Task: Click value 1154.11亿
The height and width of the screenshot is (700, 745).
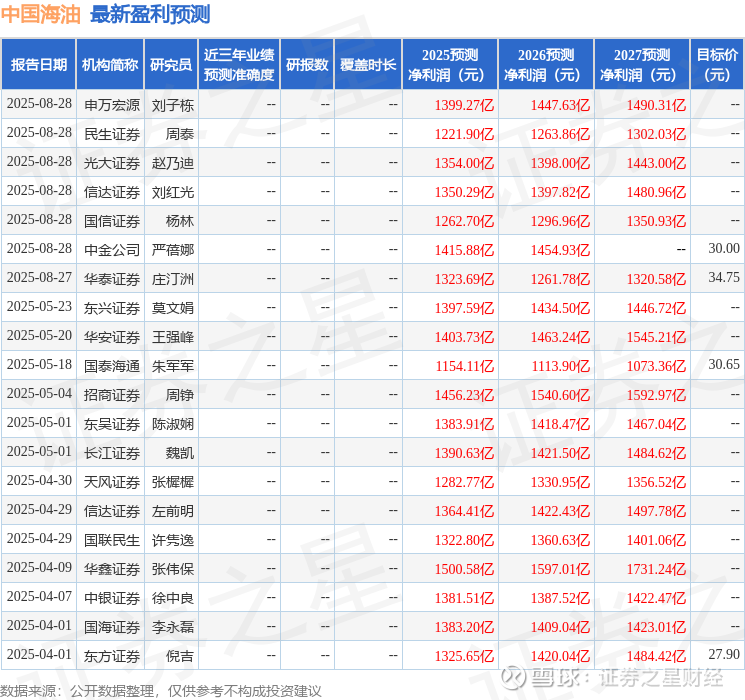Action: click(x=465, y=366)
